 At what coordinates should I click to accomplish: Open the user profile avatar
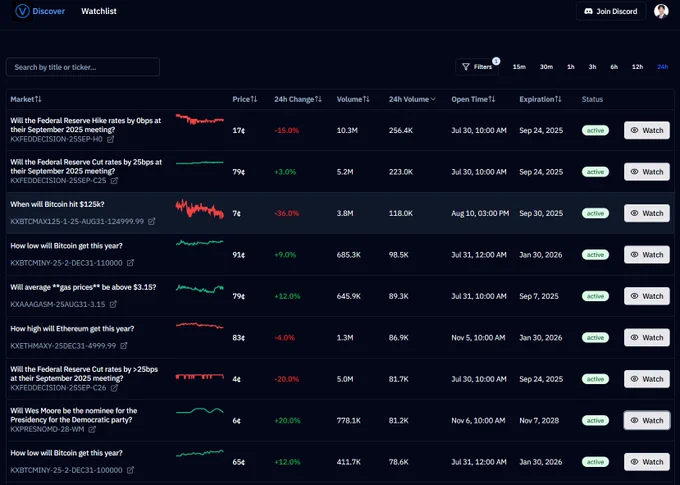point(661,11)
